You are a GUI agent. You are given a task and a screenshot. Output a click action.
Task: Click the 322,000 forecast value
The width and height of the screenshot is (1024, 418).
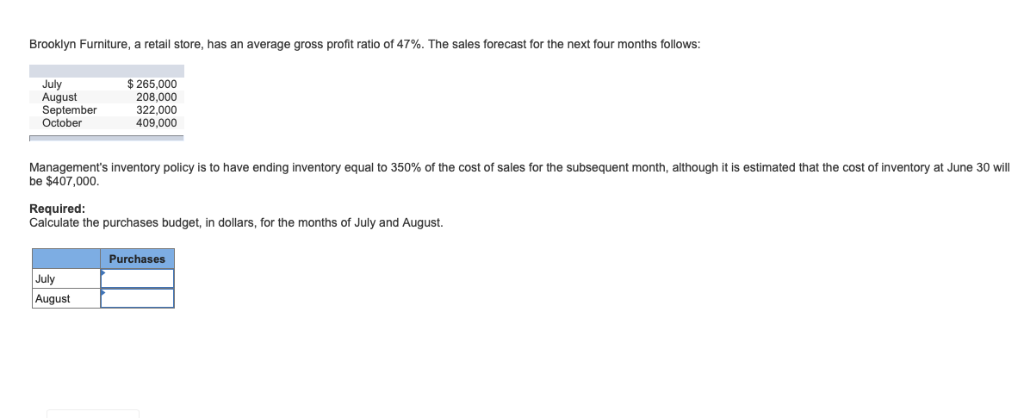tap(156, 110)
